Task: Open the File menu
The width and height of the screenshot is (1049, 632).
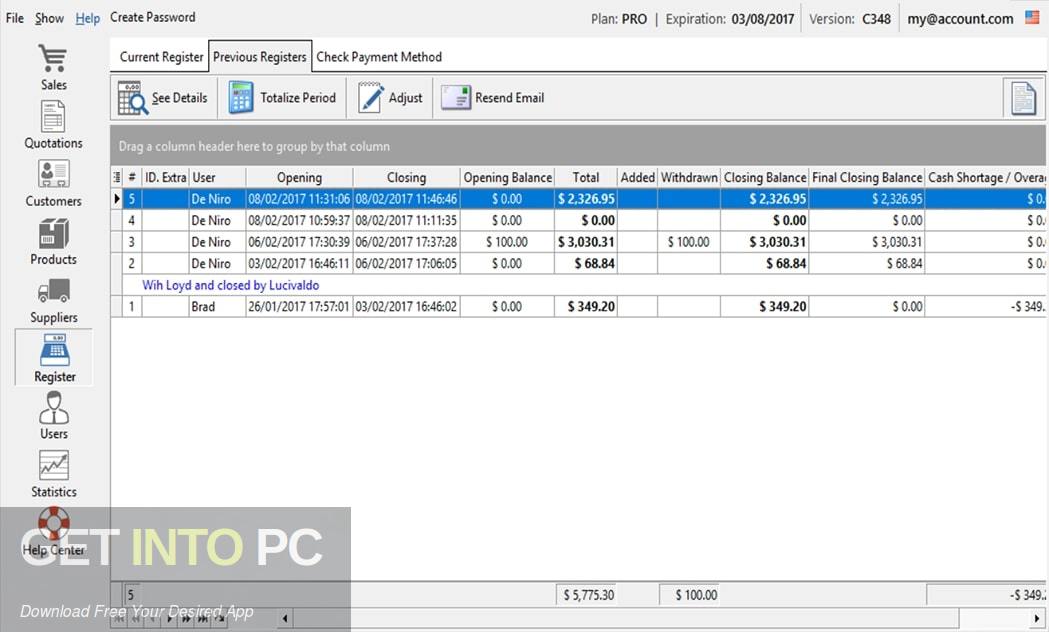Action: click(15, 18)
